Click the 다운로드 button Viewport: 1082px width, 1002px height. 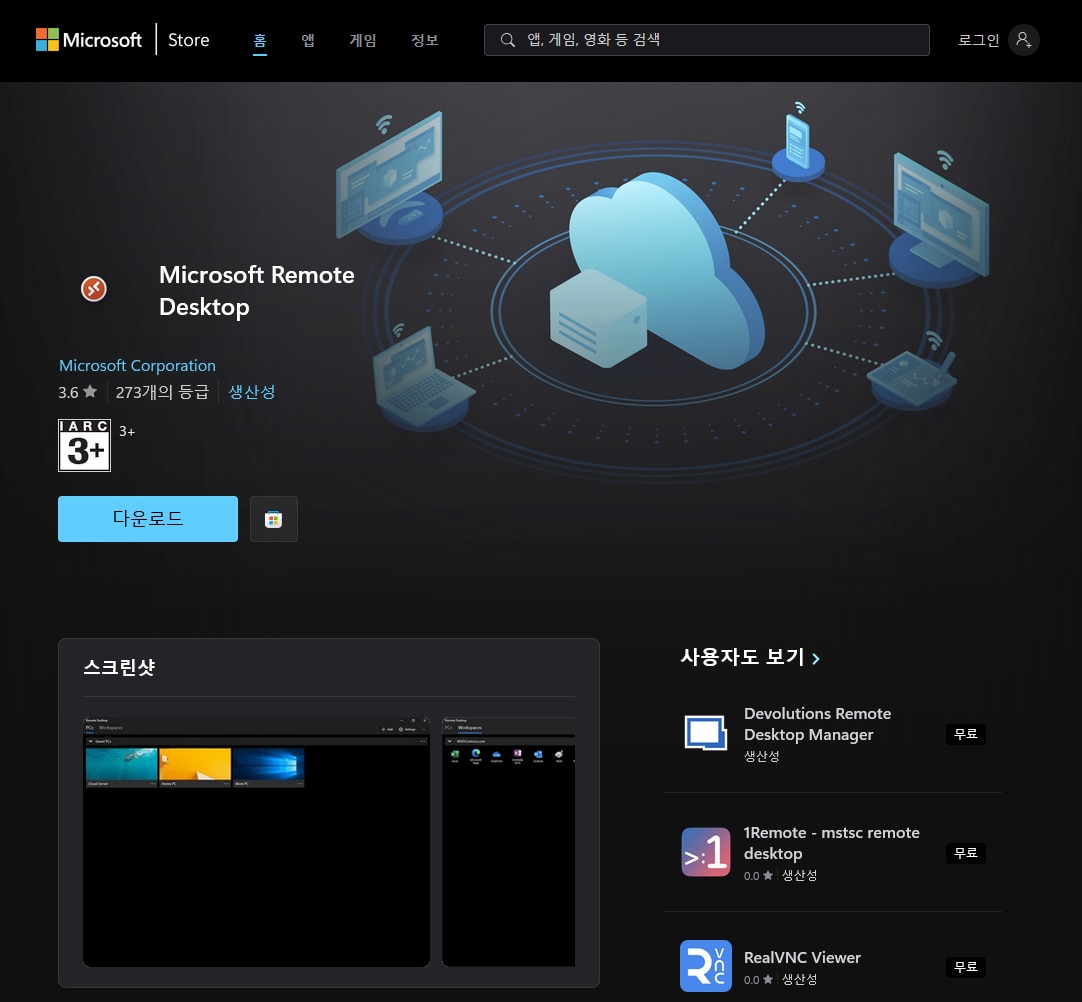pyautogui.click(x=148, y=519)
